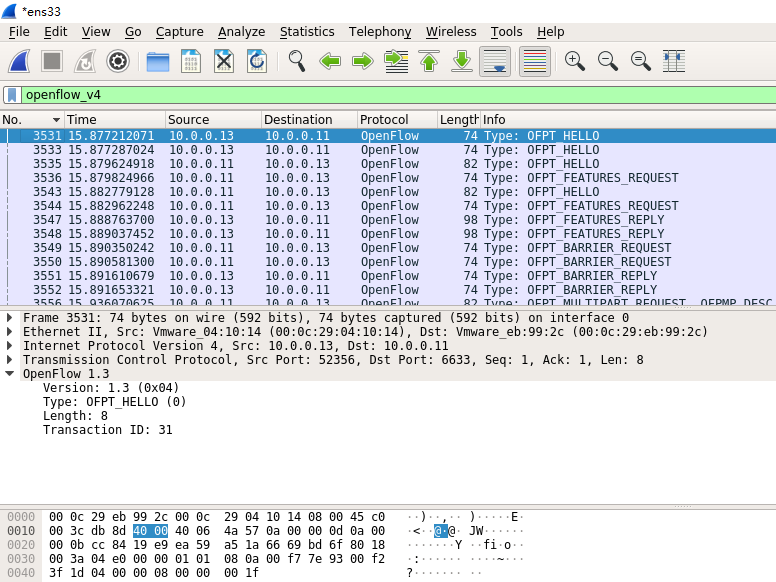The image size is (776, 582).
Task: Toggle auto-scroll during live capture
Action: point(495,61)
